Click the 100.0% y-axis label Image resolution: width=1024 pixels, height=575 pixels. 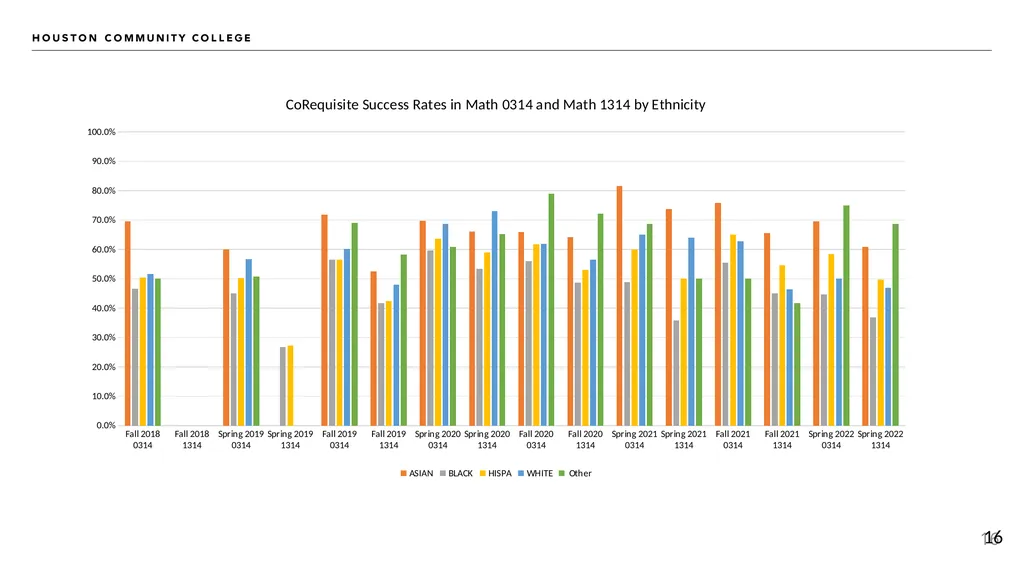101,132
